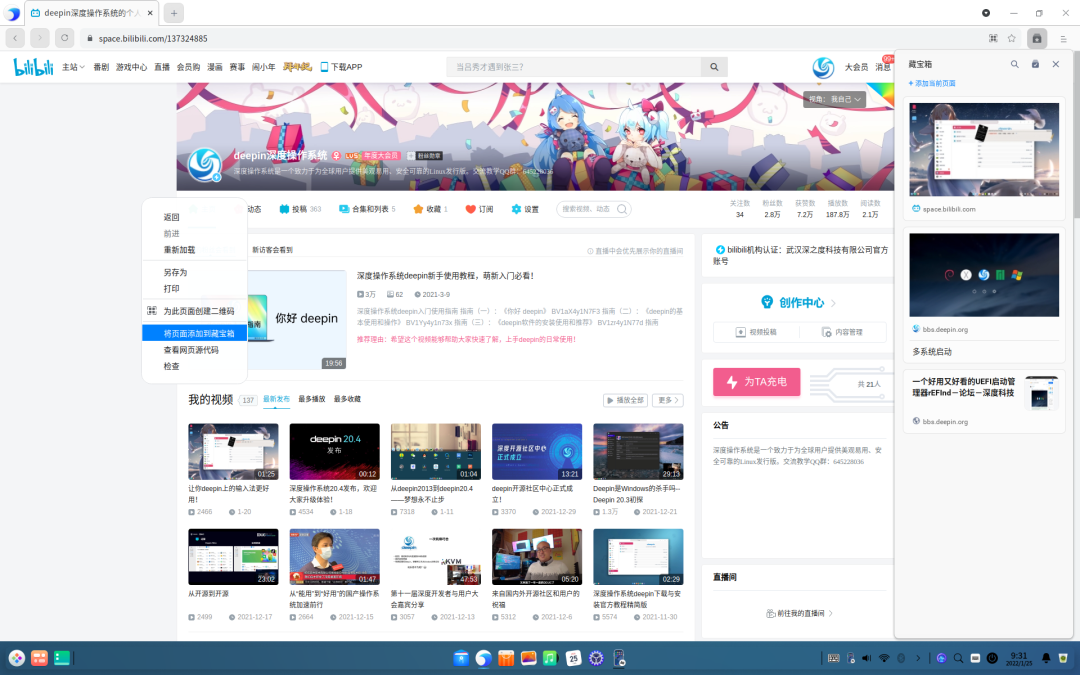1080x675 pixels.
Task: Click the 订阅 heart icon
Action: click(470, 209)
